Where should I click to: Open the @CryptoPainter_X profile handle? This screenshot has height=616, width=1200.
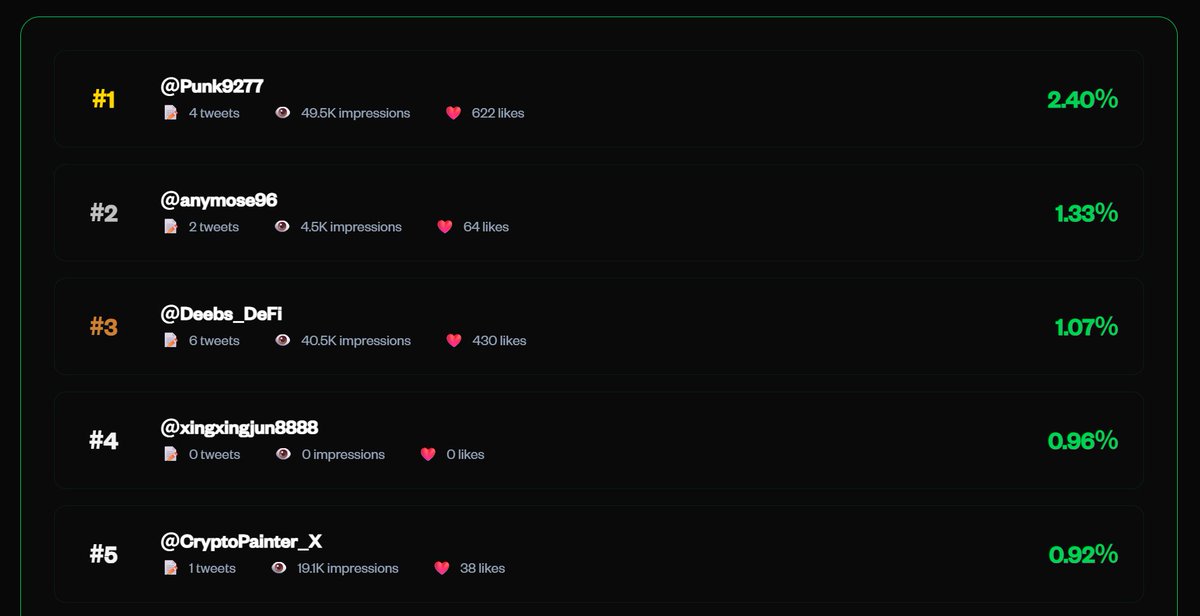(x=241, y=542)
